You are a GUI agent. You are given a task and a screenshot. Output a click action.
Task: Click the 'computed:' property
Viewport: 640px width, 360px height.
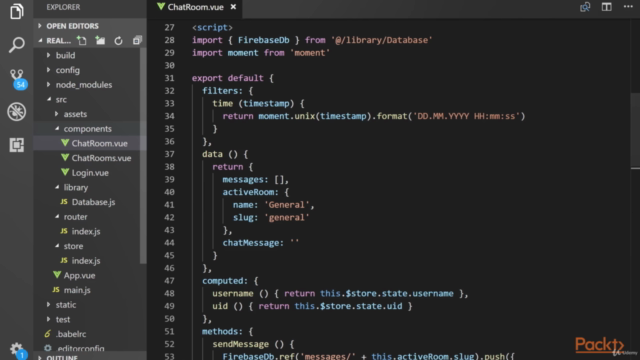[x=225, y=281]
